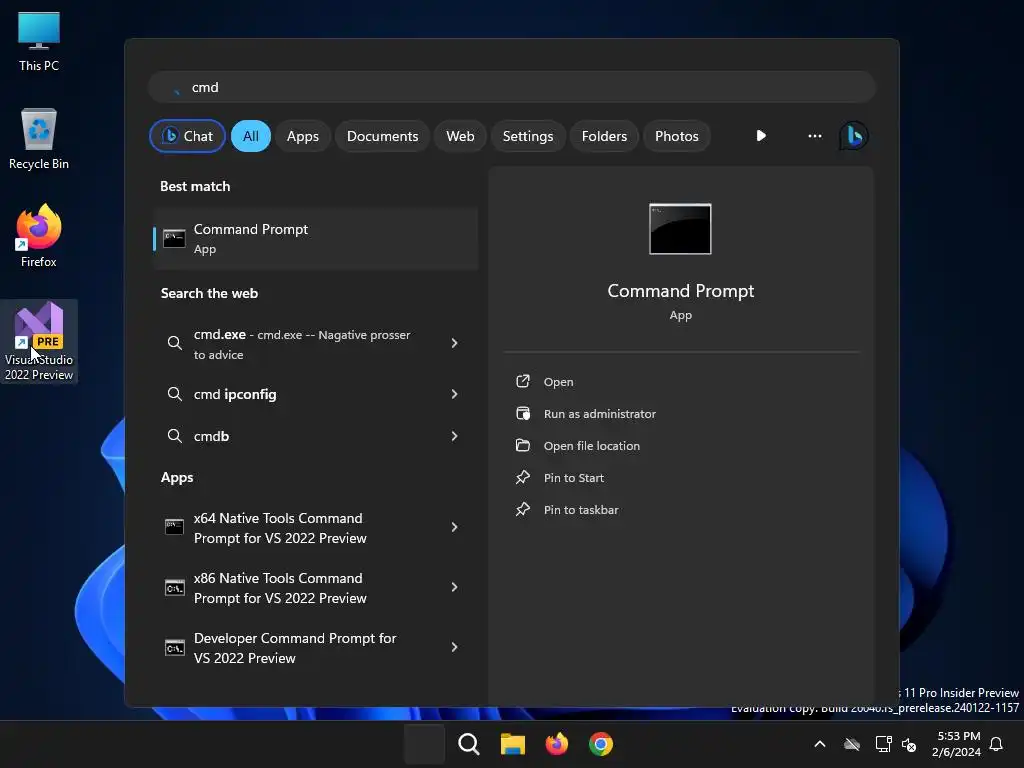Click the folder icon for Open file location
The image size is (1024, 768).
click(522, 445)
